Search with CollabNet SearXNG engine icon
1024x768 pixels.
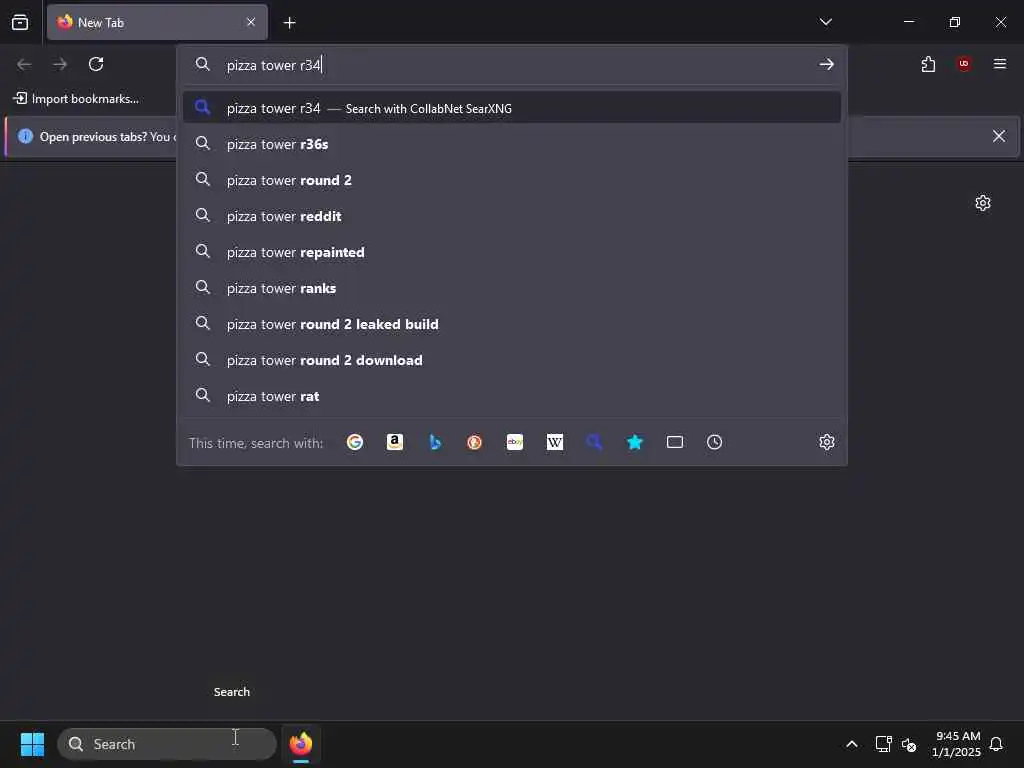pyautogui.click(x=594, y=442)
